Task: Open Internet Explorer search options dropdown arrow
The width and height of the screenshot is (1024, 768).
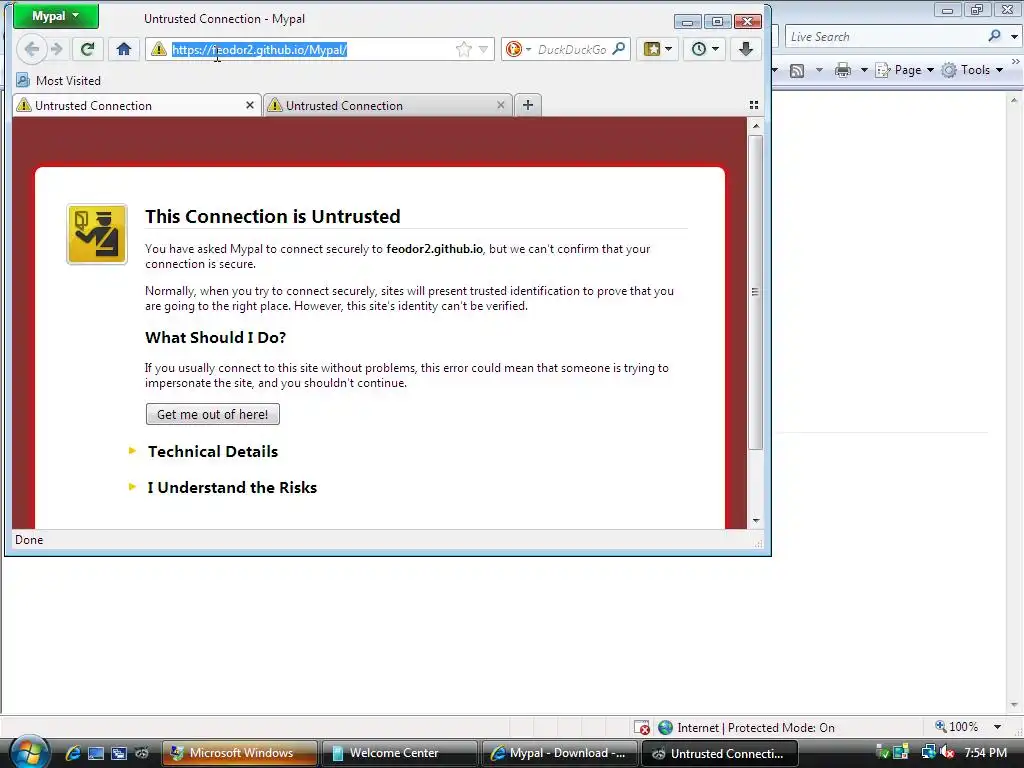Action: (1014, 37)
